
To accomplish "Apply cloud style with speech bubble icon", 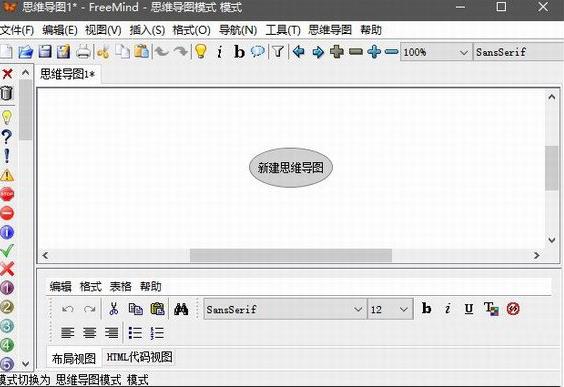I will [258, 52].
